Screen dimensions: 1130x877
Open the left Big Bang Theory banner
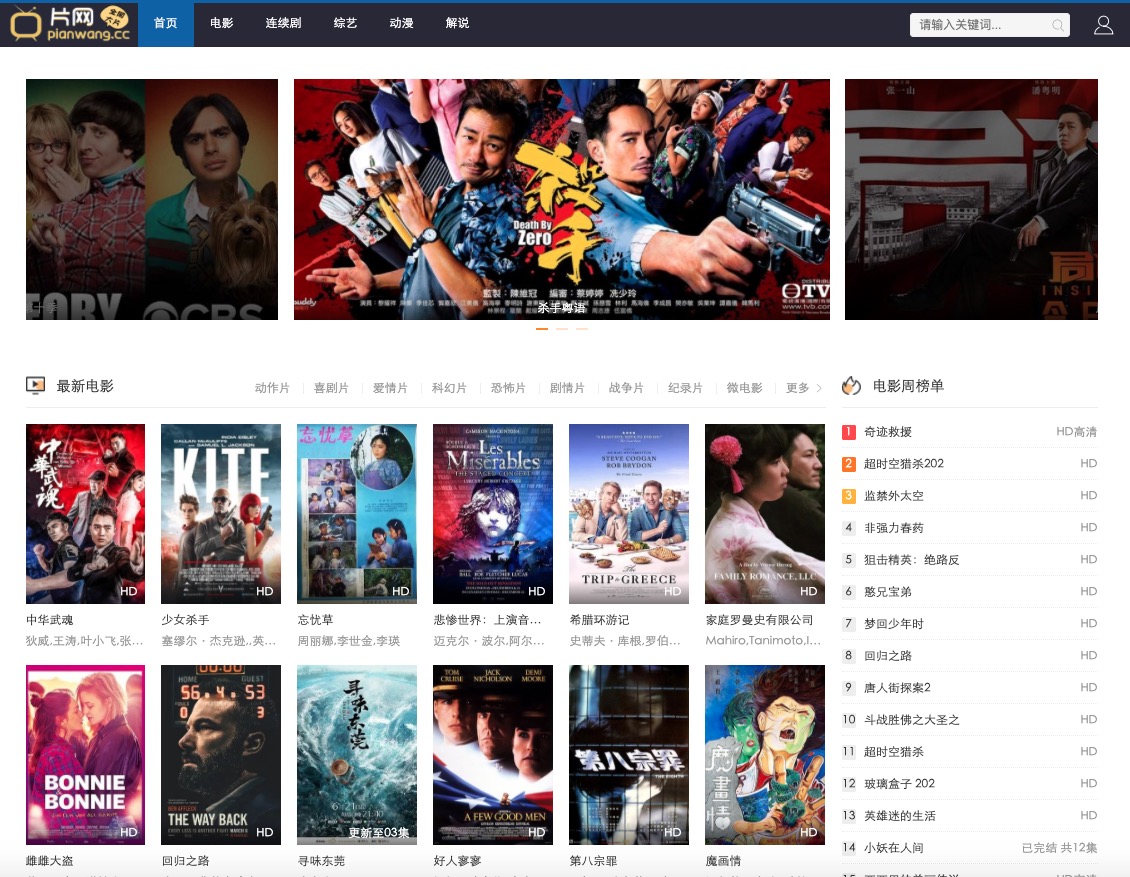(152, 200)
